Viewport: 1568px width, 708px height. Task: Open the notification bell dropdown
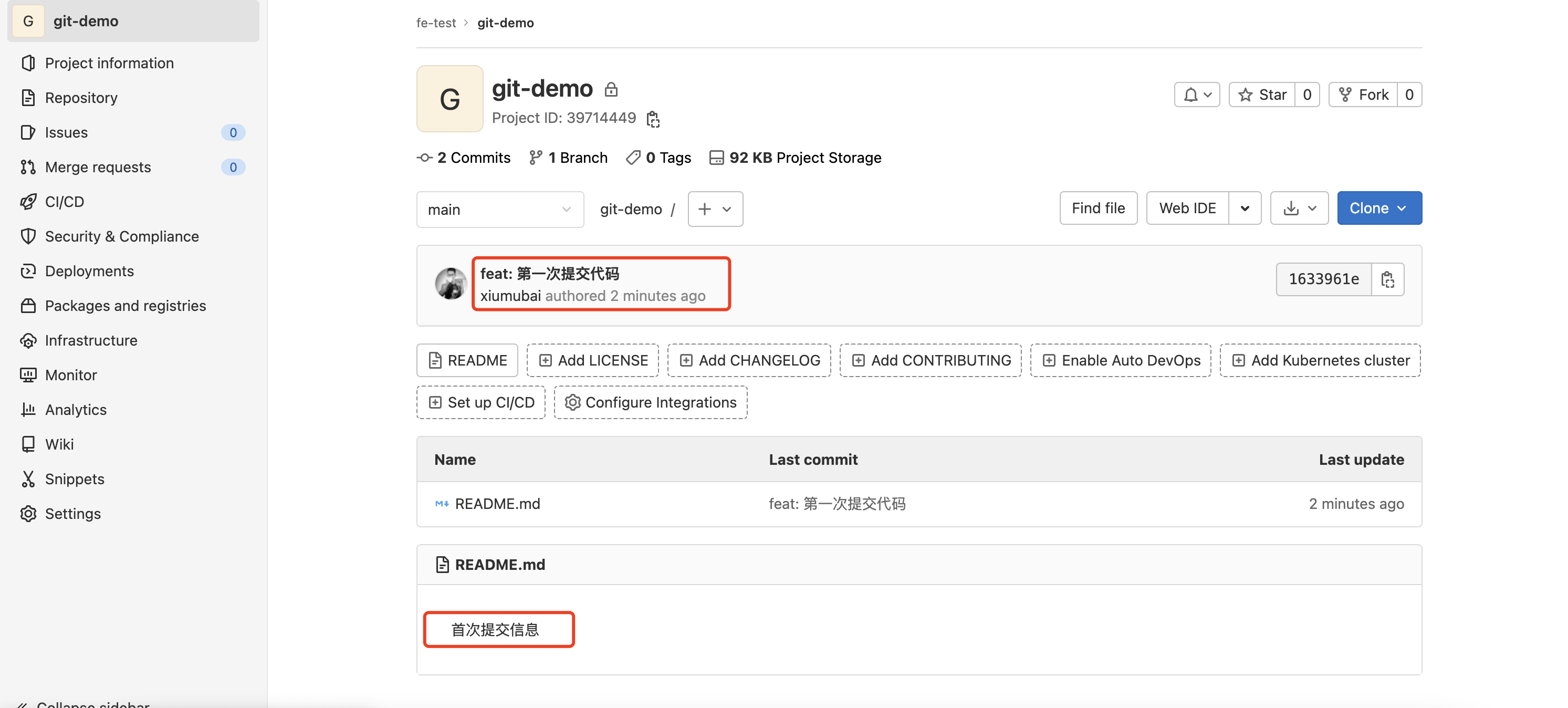point(1197,95)
